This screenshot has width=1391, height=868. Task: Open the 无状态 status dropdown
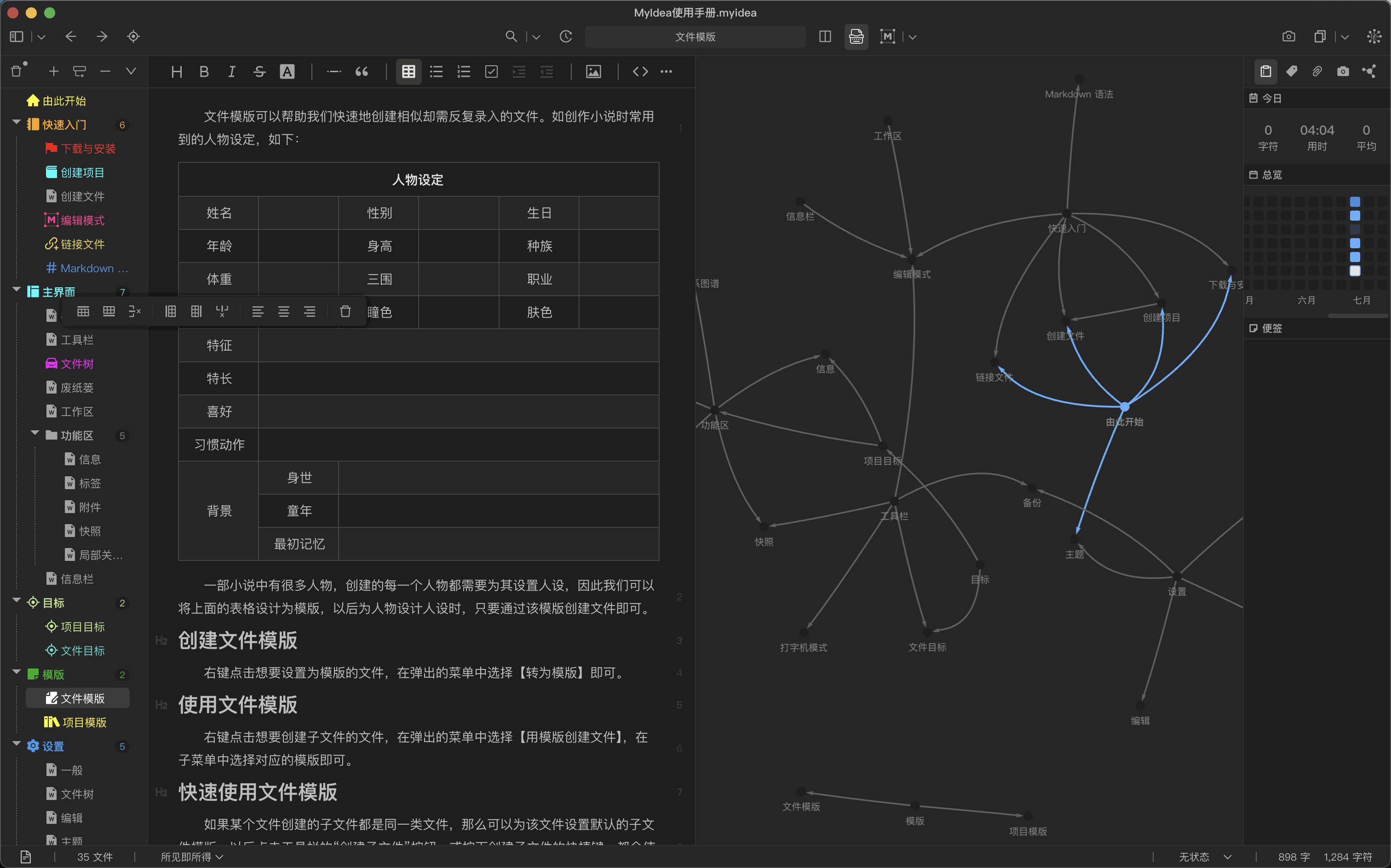point(1204,857)
